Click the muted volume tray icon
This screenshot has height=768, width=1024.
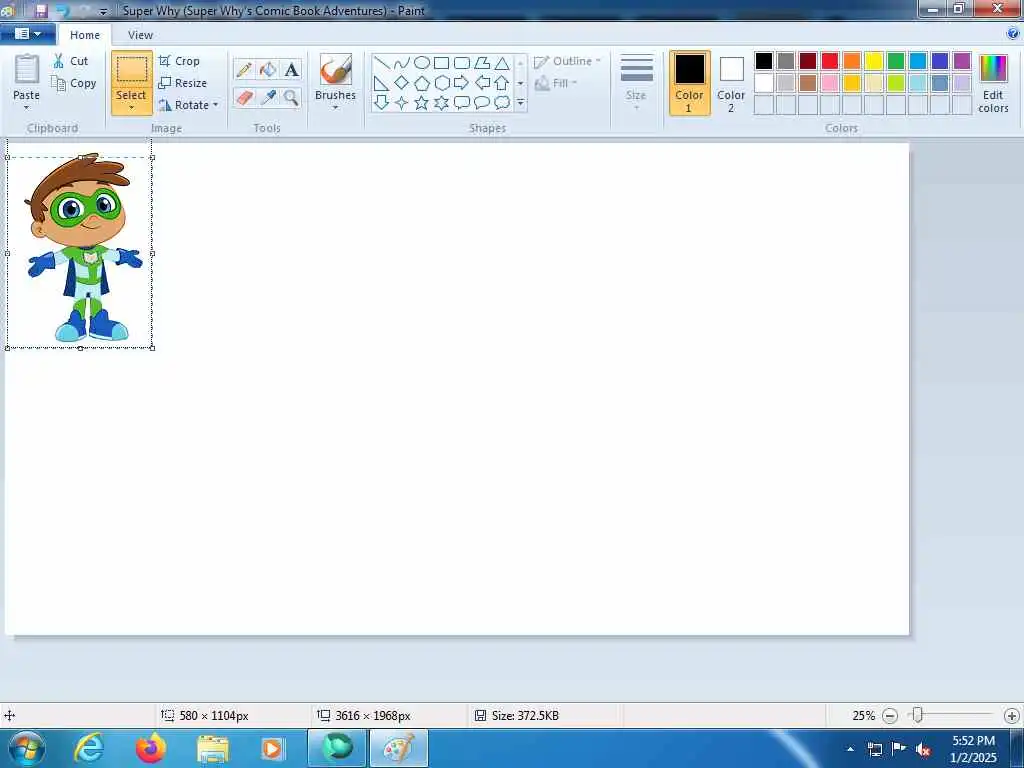coord(923,749)
